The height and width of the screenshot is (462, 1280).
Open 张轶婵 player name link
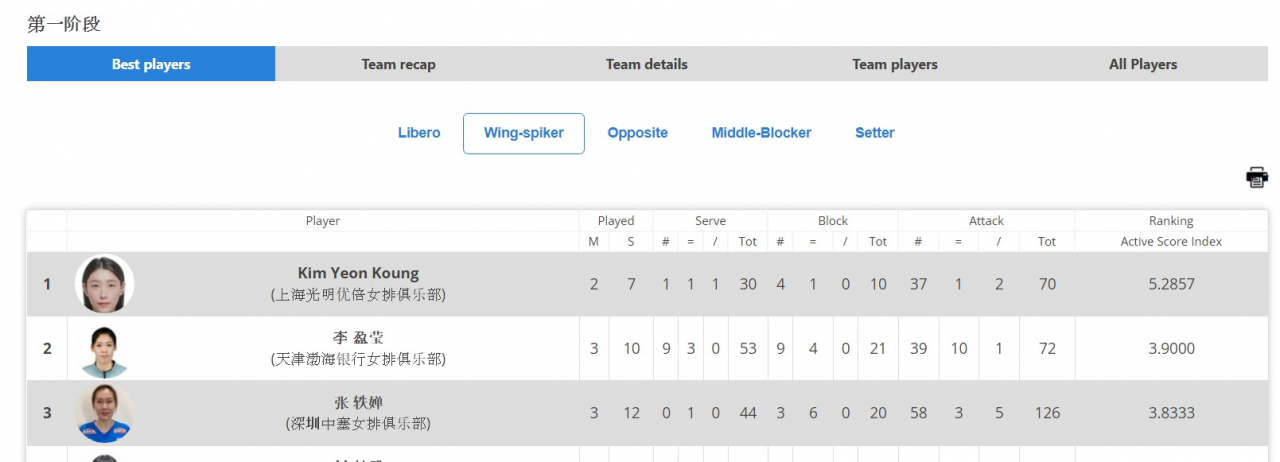[358, 402]
